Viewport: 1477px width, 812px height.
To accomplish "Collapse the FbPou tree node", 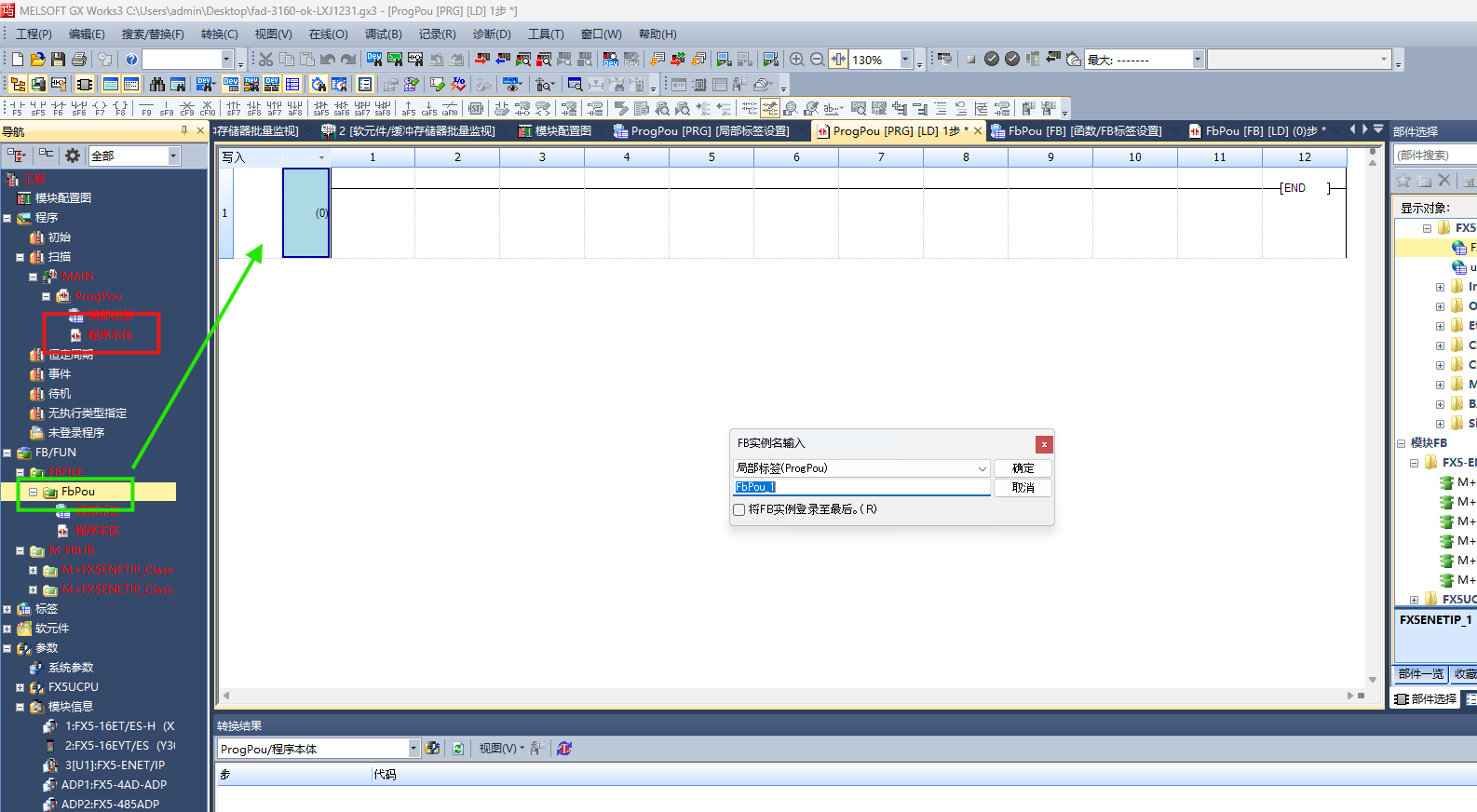I will [x=33, y=492].
